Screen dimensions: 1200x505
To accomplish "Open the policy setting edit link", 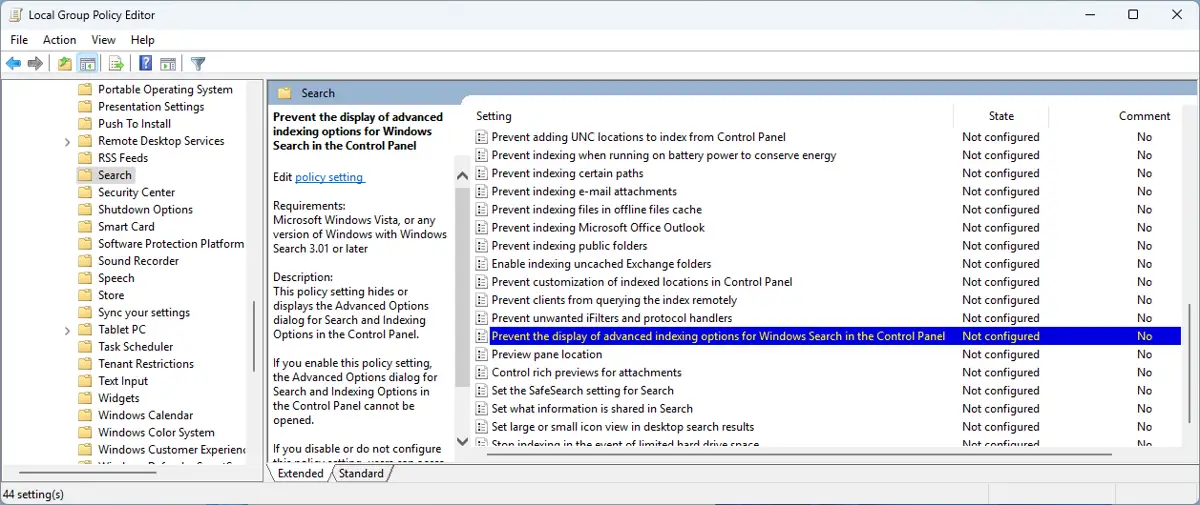I will click(x=329, y=177).
